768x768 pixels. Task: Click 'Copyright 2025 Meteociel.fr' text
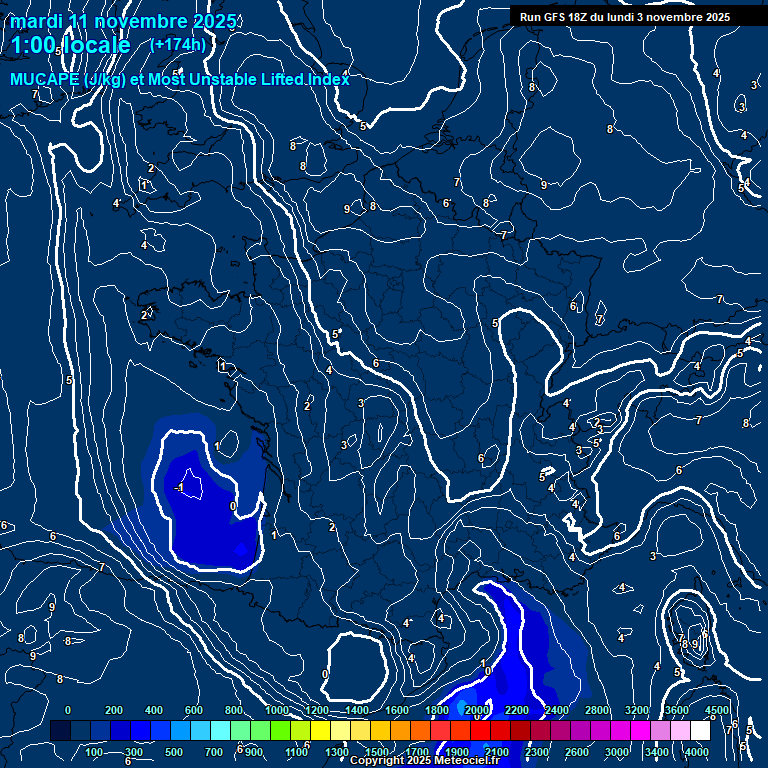(x=425, y=760)
